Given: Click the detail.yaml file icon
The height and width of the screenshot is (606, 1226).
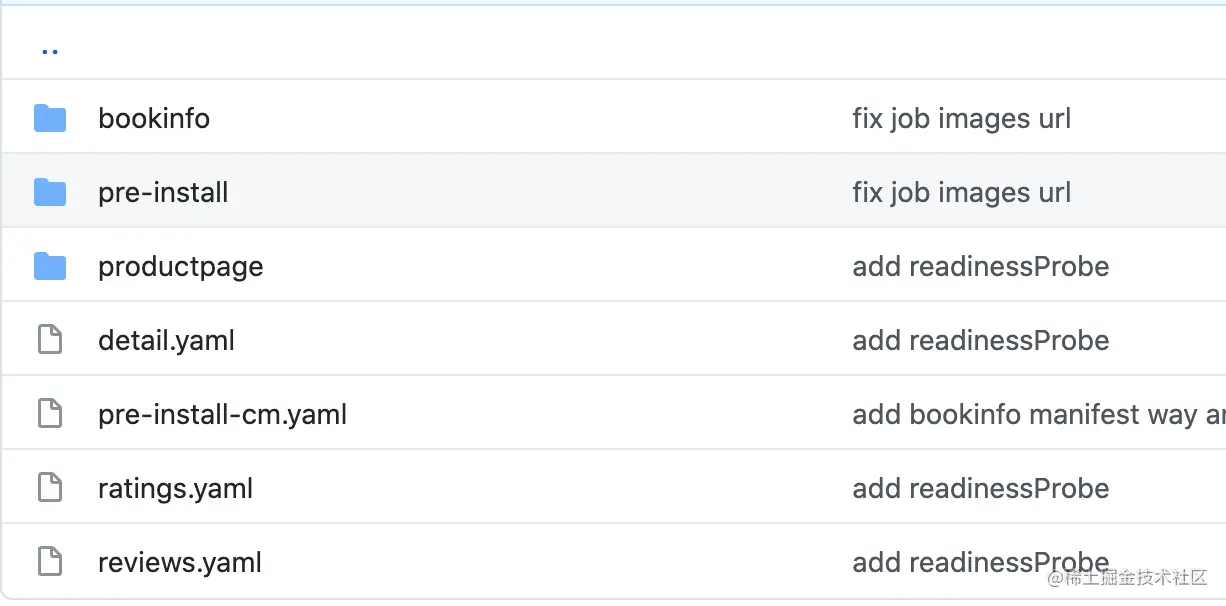Looking at the screenshot, I should (x=50, y=340).
